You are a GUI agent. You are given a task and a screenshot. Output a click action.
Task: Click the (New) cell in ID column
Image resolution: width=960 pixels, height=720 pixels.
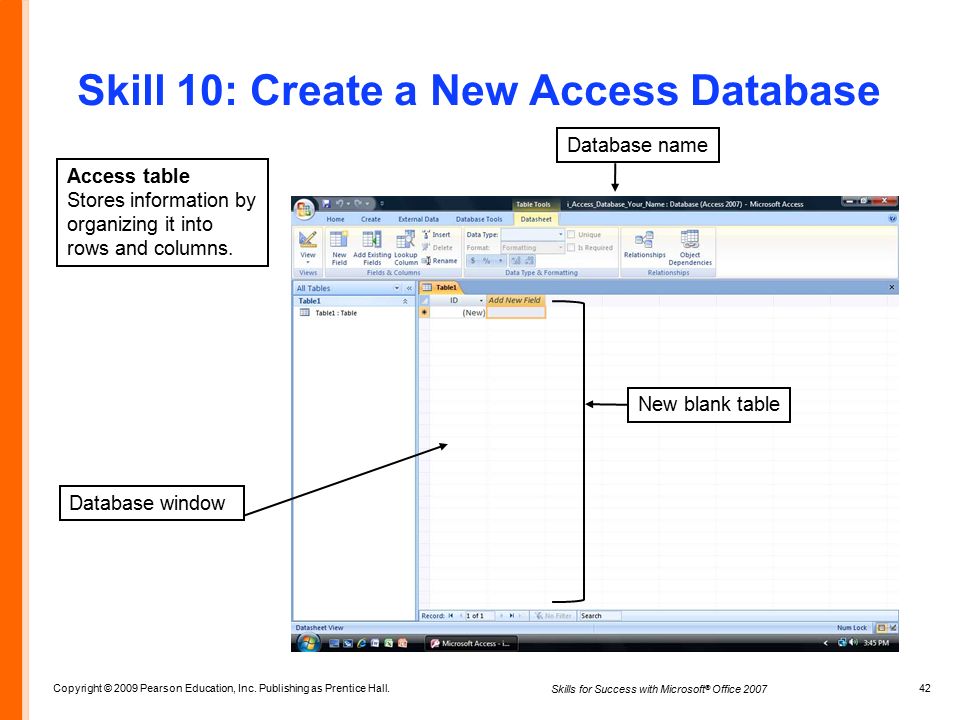[x=458, y=313]
